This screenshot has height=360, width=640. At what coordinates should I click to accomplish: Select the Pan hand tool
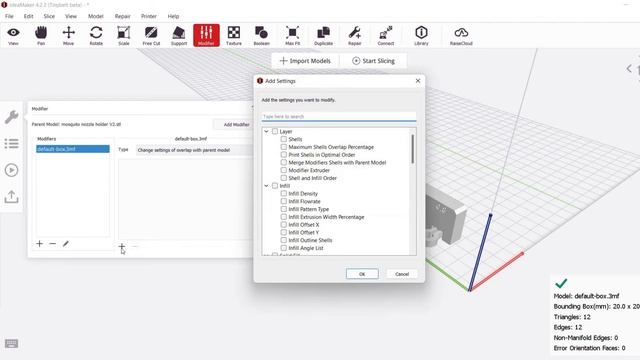pos(41,36)
